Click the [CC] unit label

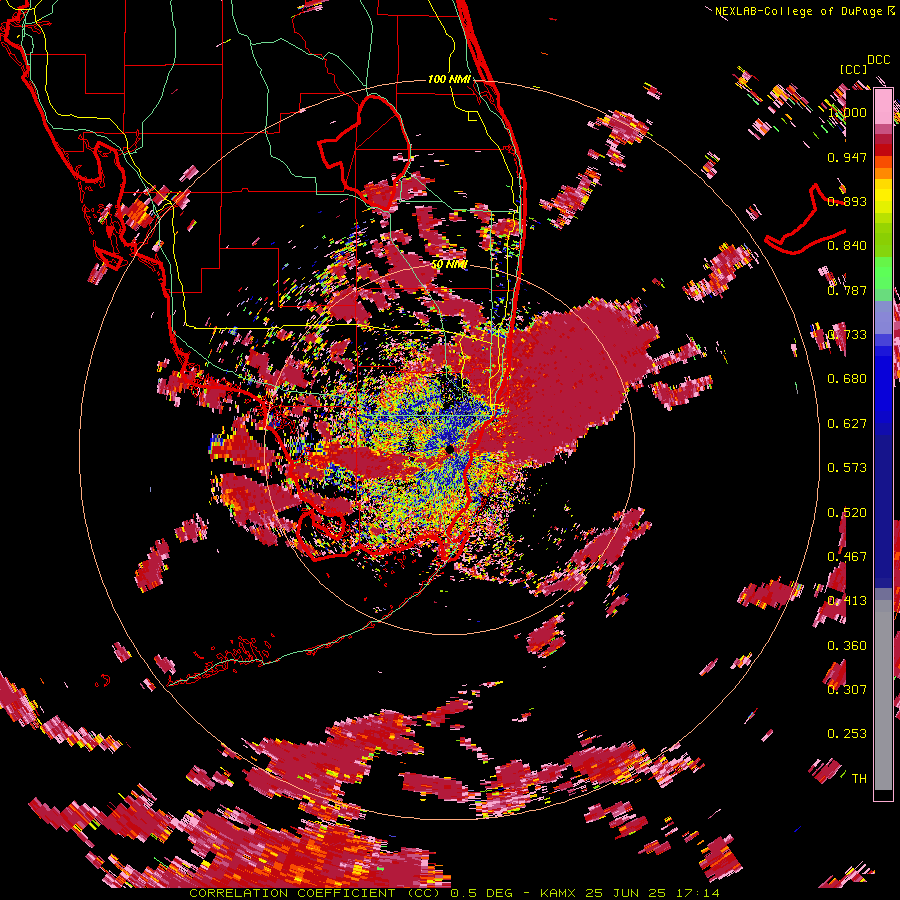(853, 69)
